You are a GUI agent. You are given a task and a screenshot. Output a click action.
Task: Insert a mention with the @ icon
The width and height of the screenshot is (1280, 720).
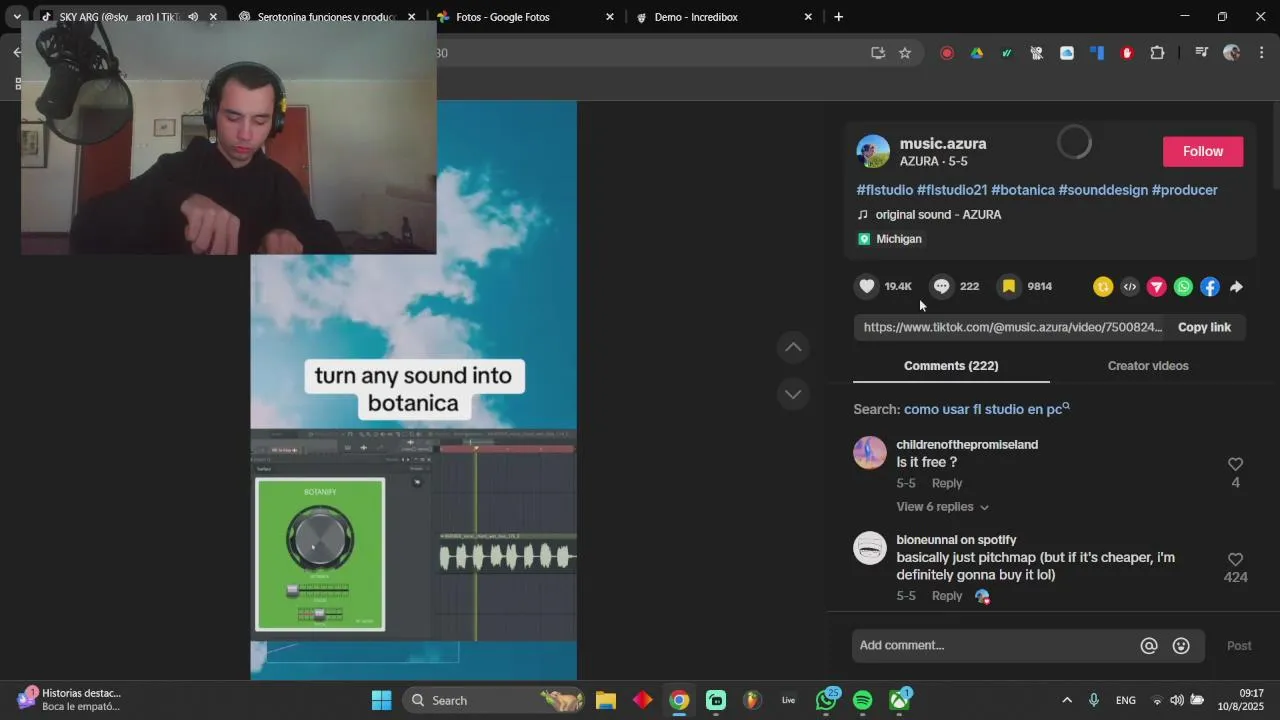pos(1149,646)
